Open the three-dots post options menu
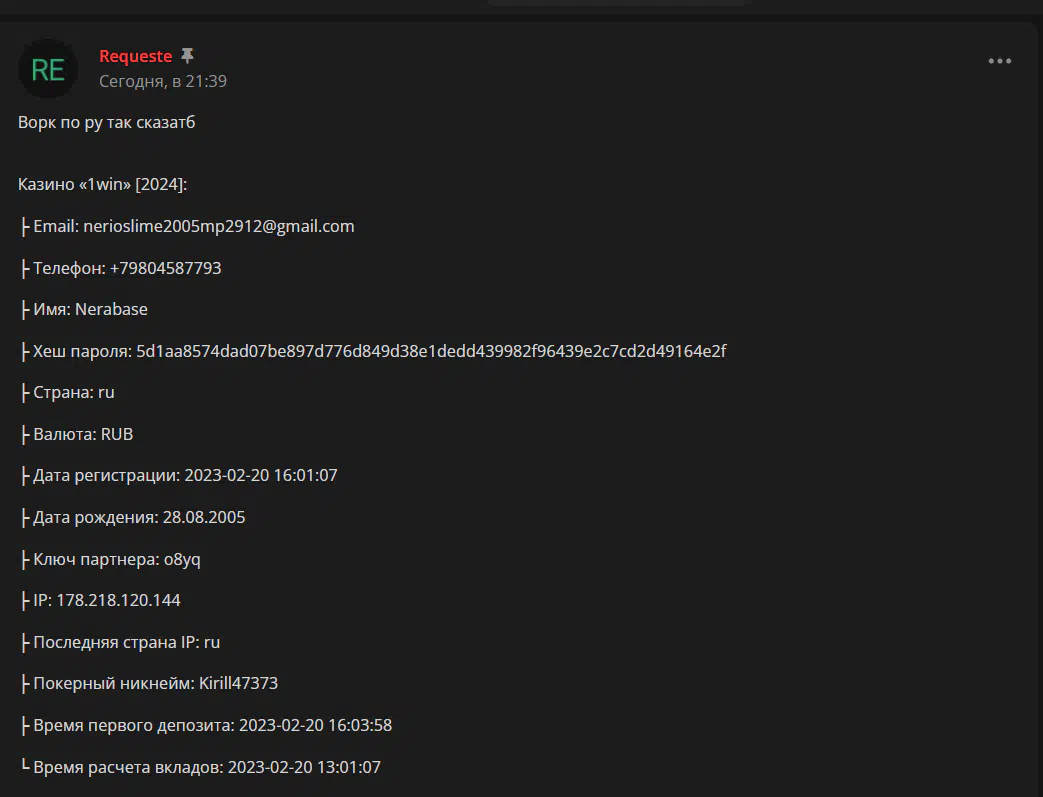Screen dimensions: 1043x797 pyautogui.click(x=999, y=61)
